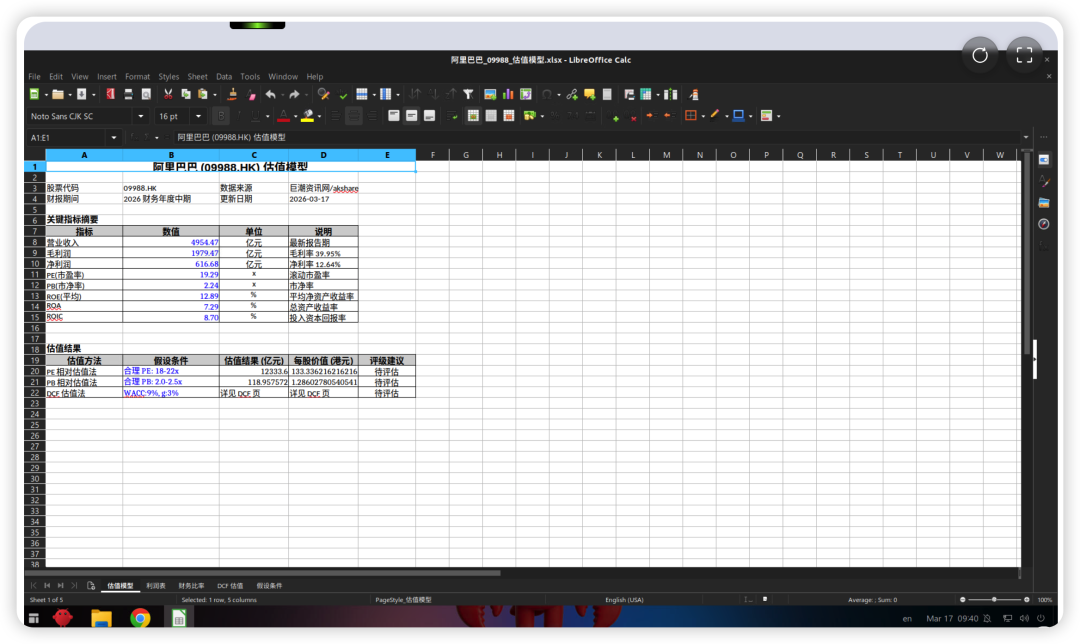Image resolution: width=1080 pixels, height=644 pixels.
Task: Click the Undo arrow
Action: tap(271, 94)
